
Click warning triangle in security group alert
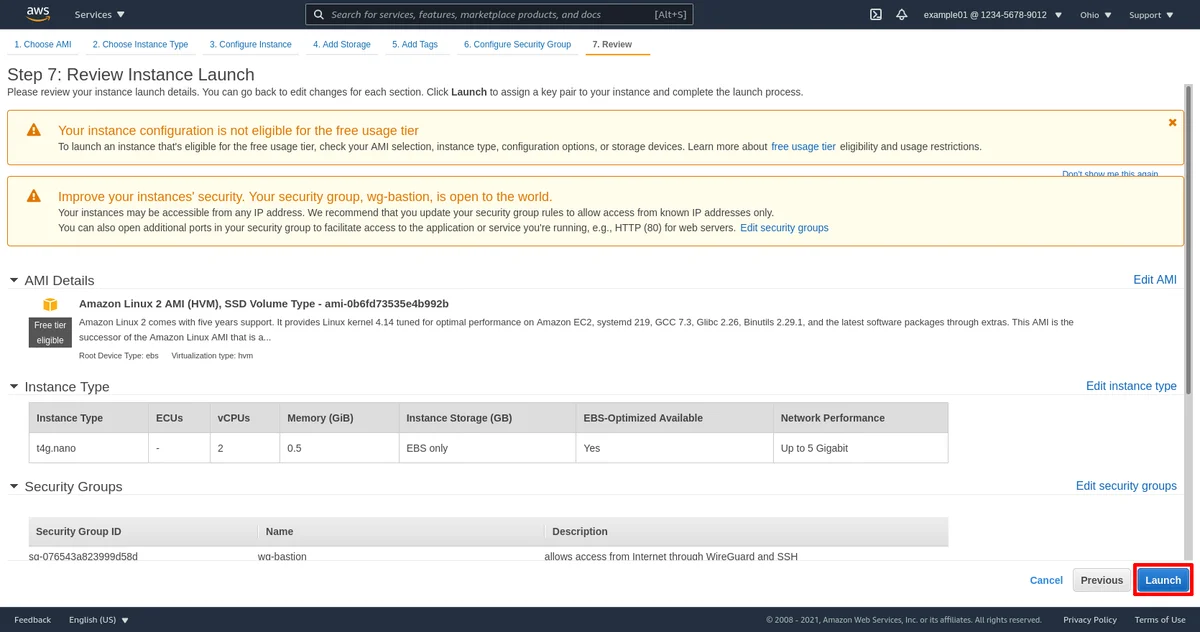[x=34, y=196]
